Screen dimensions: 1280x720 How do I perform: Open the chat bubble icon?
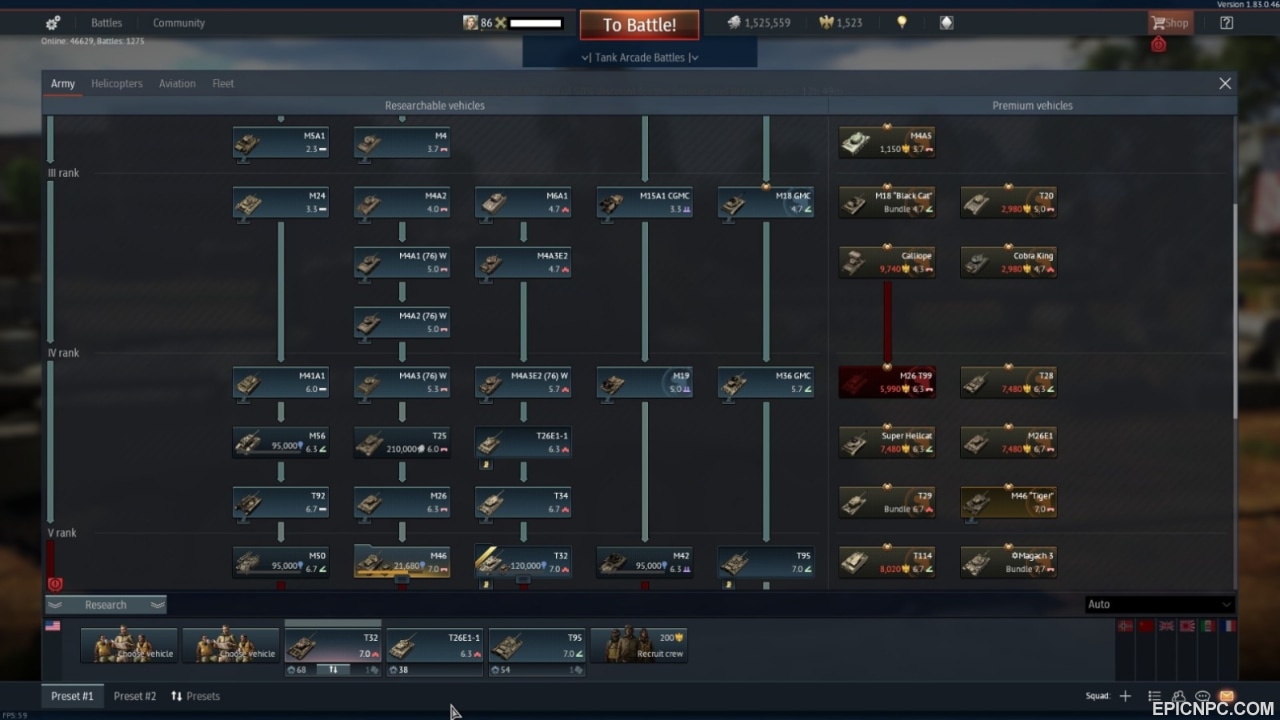click(x=1203, y=696)
